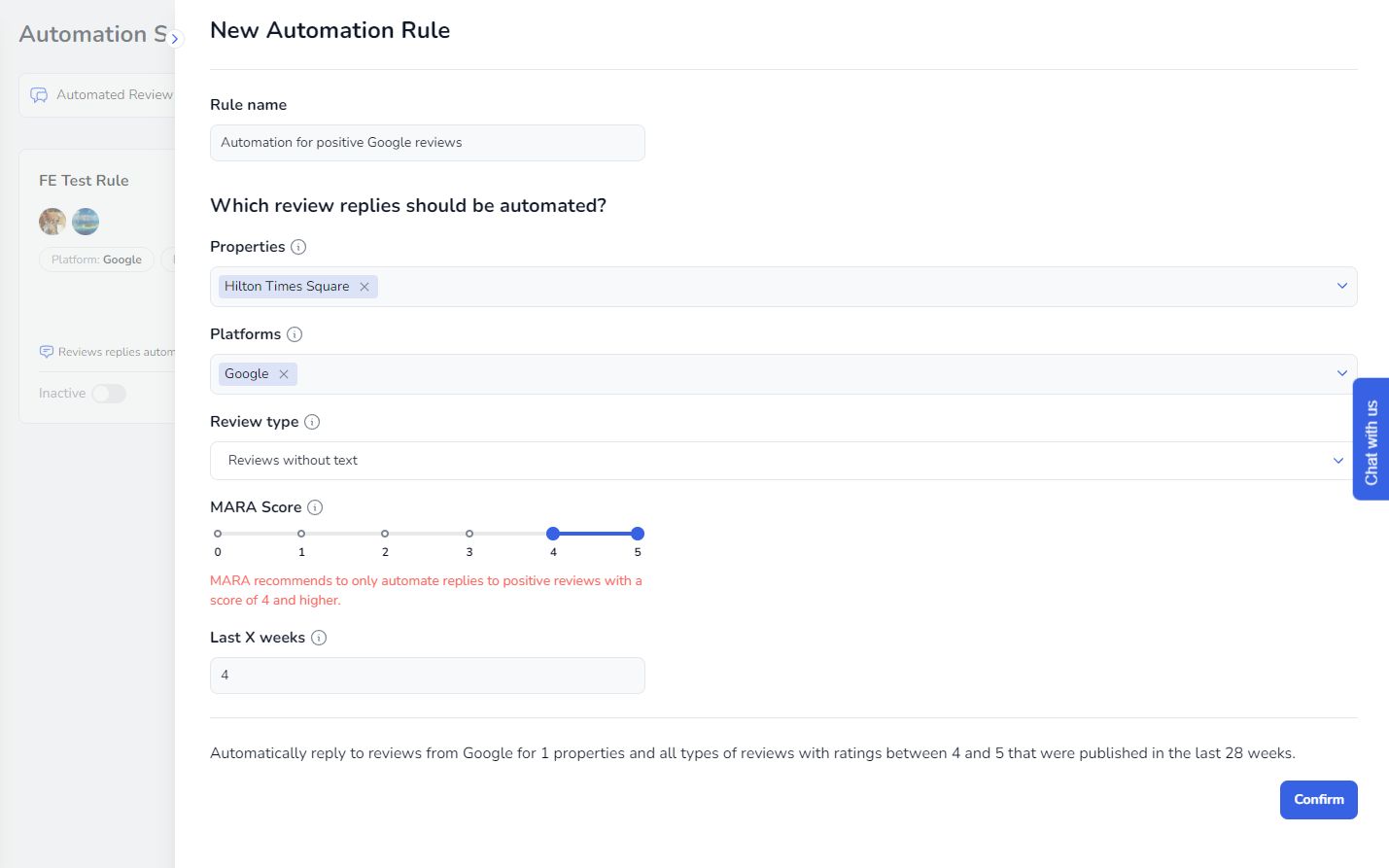The width and height of the screenshot is (1389, 868).
Task: Click the Review type info icon
Action: click(312, 422)
